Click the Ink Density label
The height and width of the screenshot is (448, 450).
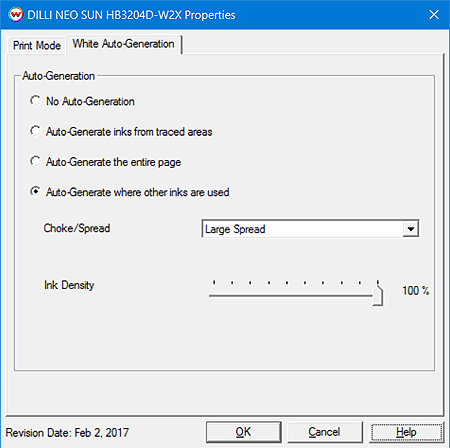coord(69,285)
